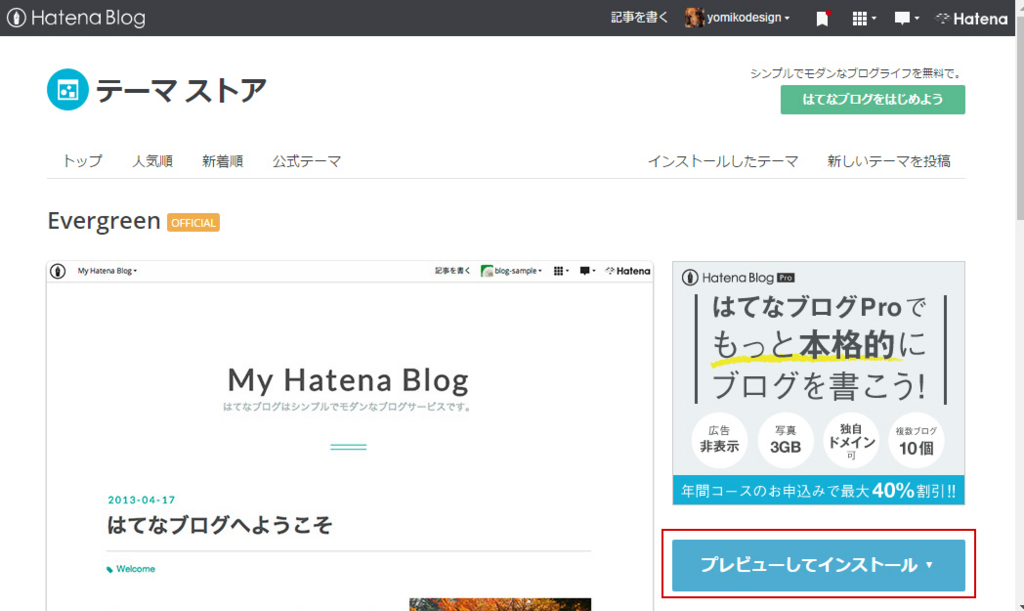Click the 2013-04-17 date in preview
The height and width of the screenshot is (611, 1024).
[x=142, y=500]
